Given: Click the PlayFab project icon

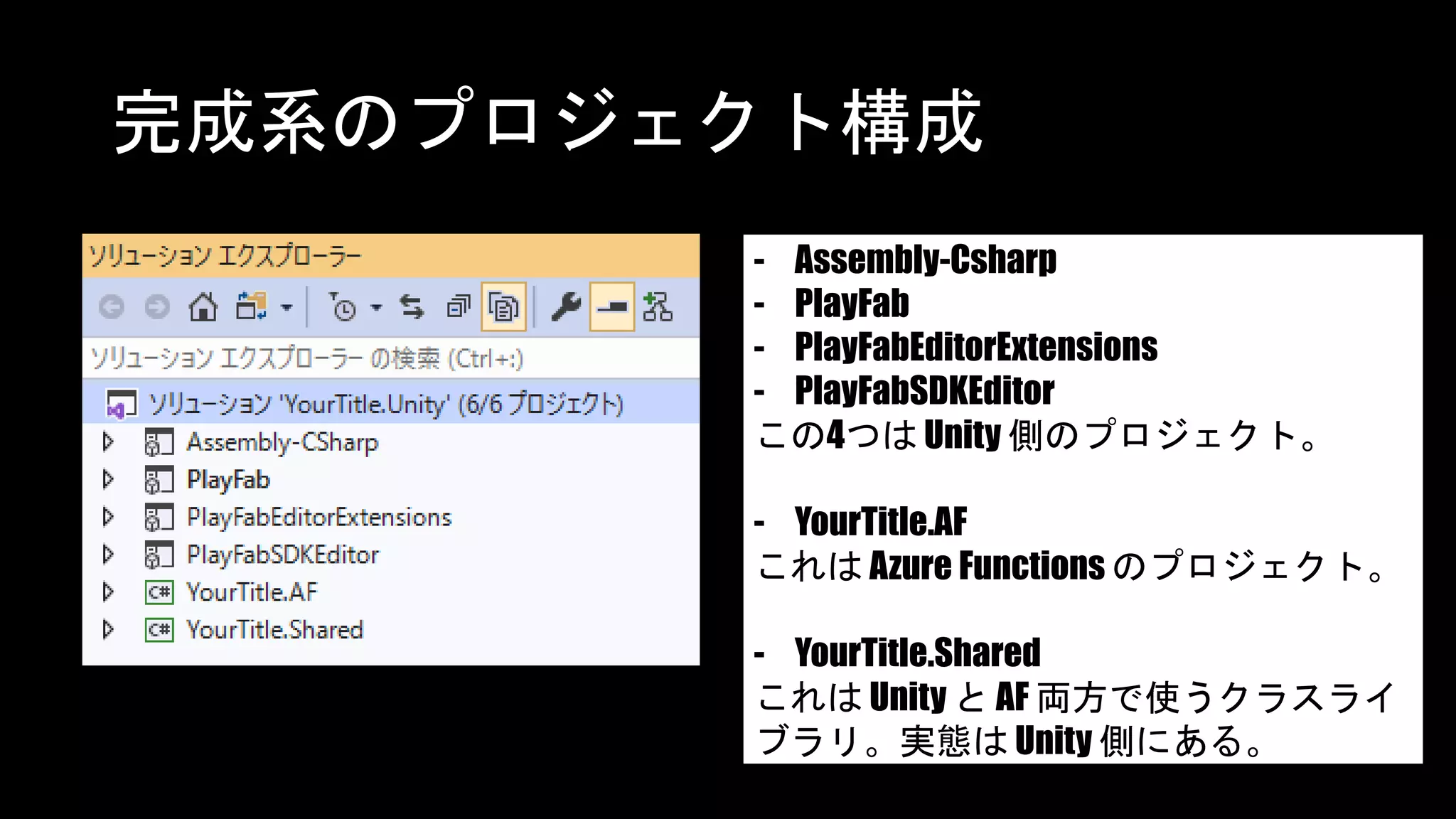Looking at the screenshot, I should [x=159, y=480].
